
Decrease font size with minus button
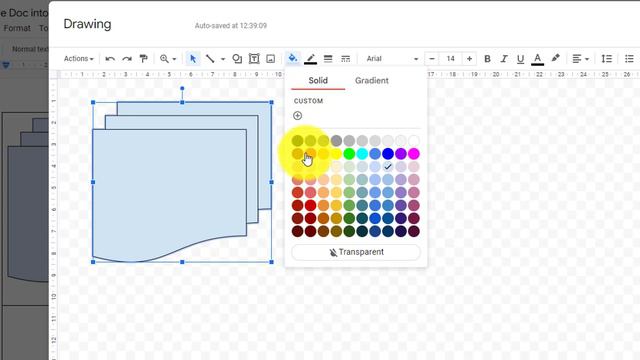click(x=432, y=59)
